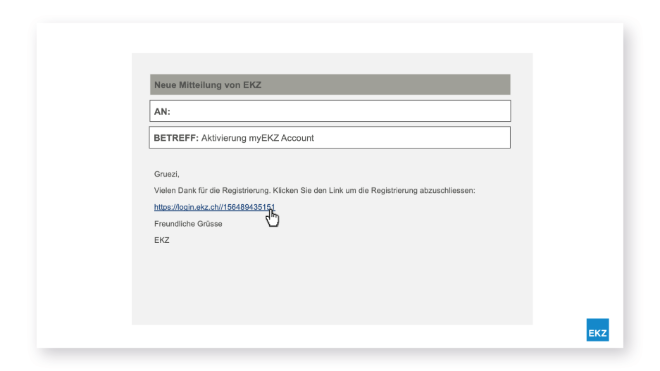Click the 'EKZ' signature under the closing
Viewport: 660px width, 371px height.
pos(162,240)
